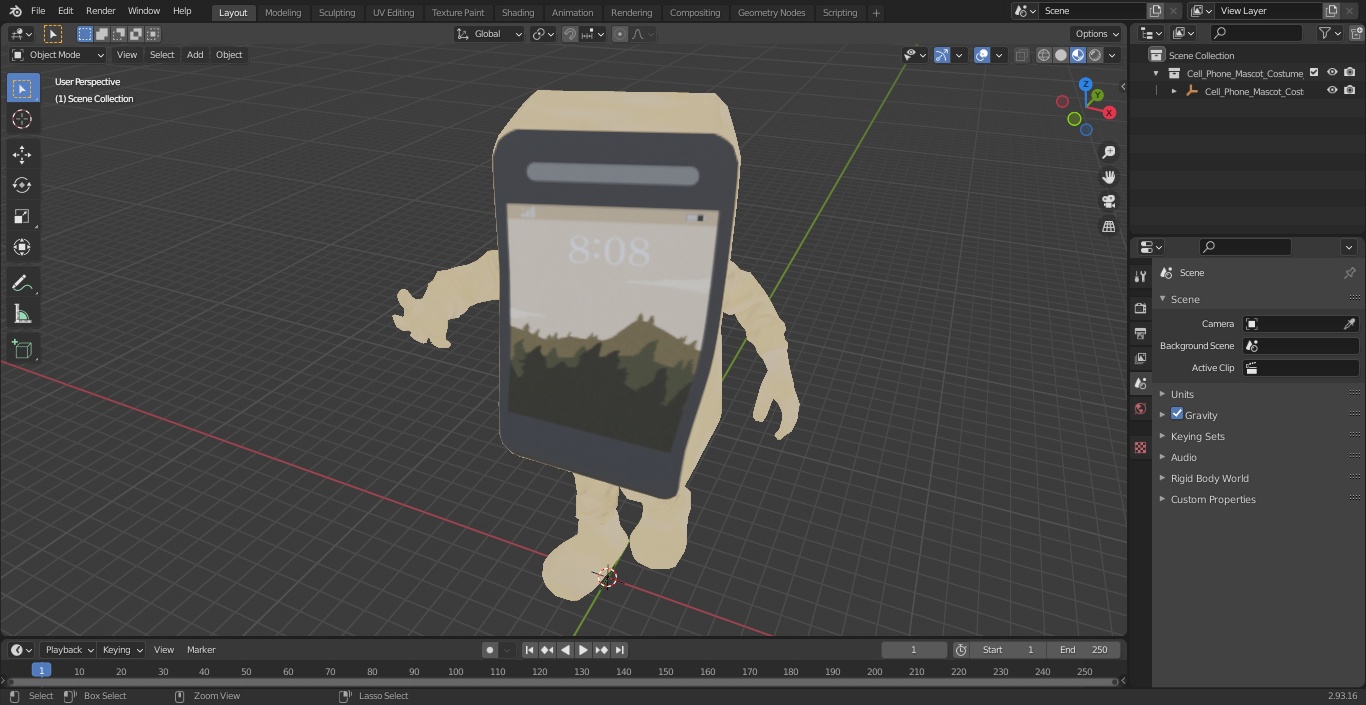Click the pan hand viewport icon
Screen dimensions: 1366x705
(1108, 177)
